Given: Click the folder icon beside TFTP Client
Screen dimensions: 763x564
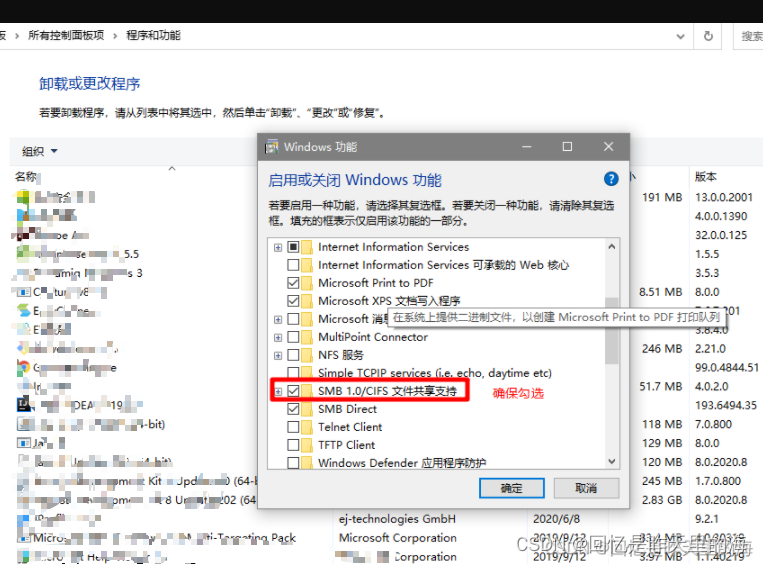Looking at the screenshot, I should [307, 445].
